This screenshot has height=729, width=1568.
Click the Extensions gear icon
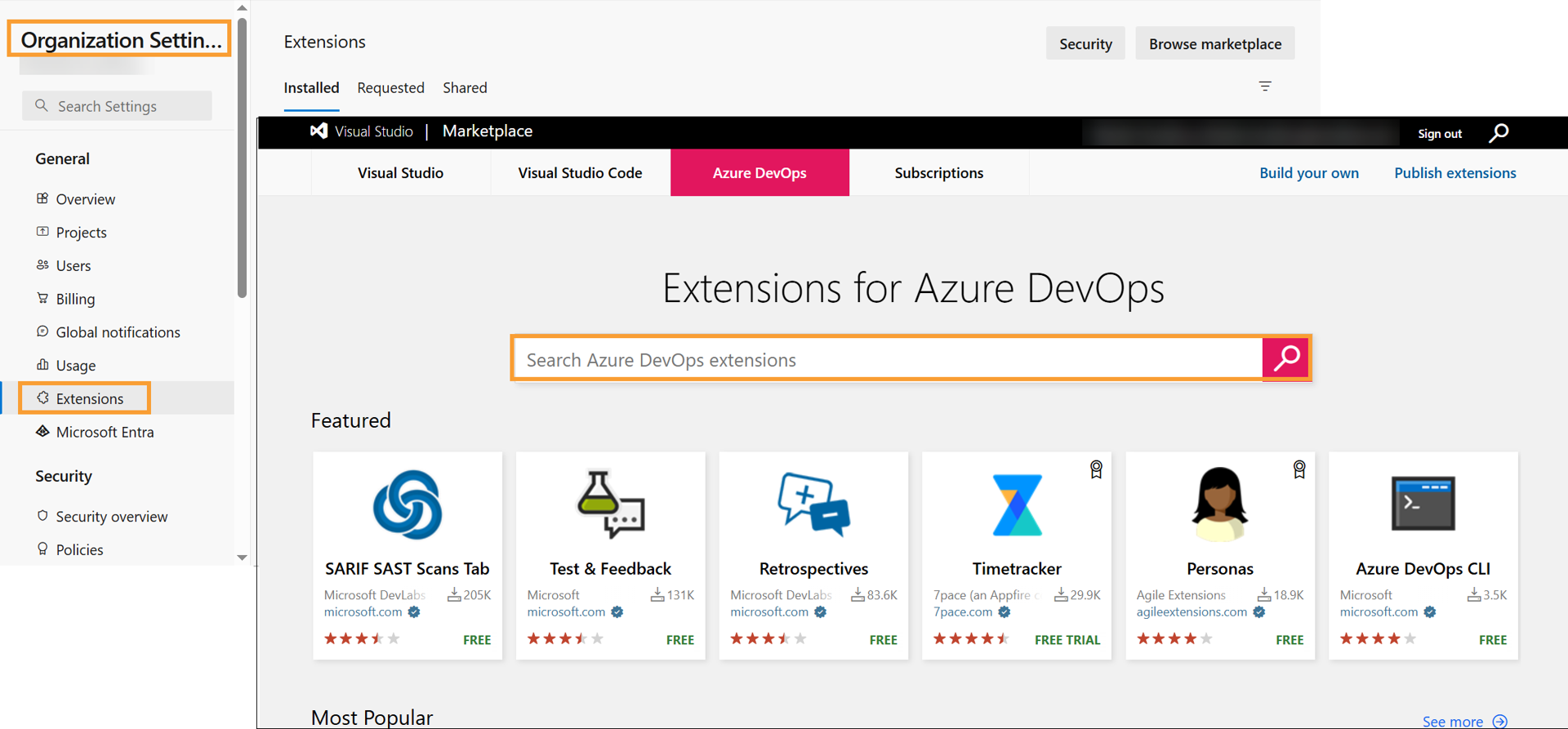(42, 398)
